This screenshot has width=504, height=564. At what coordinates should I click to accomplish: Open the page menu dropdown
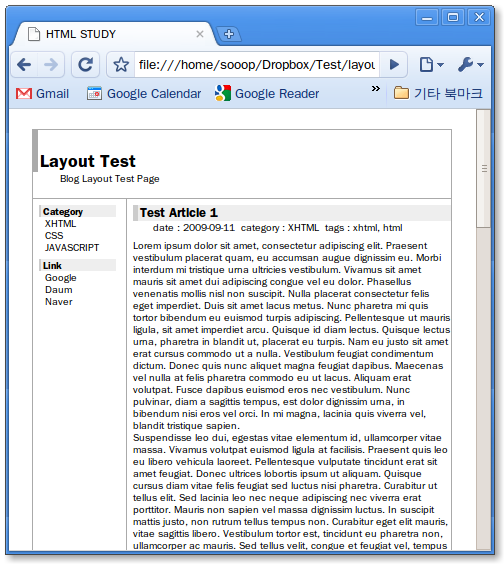point(431,65)
